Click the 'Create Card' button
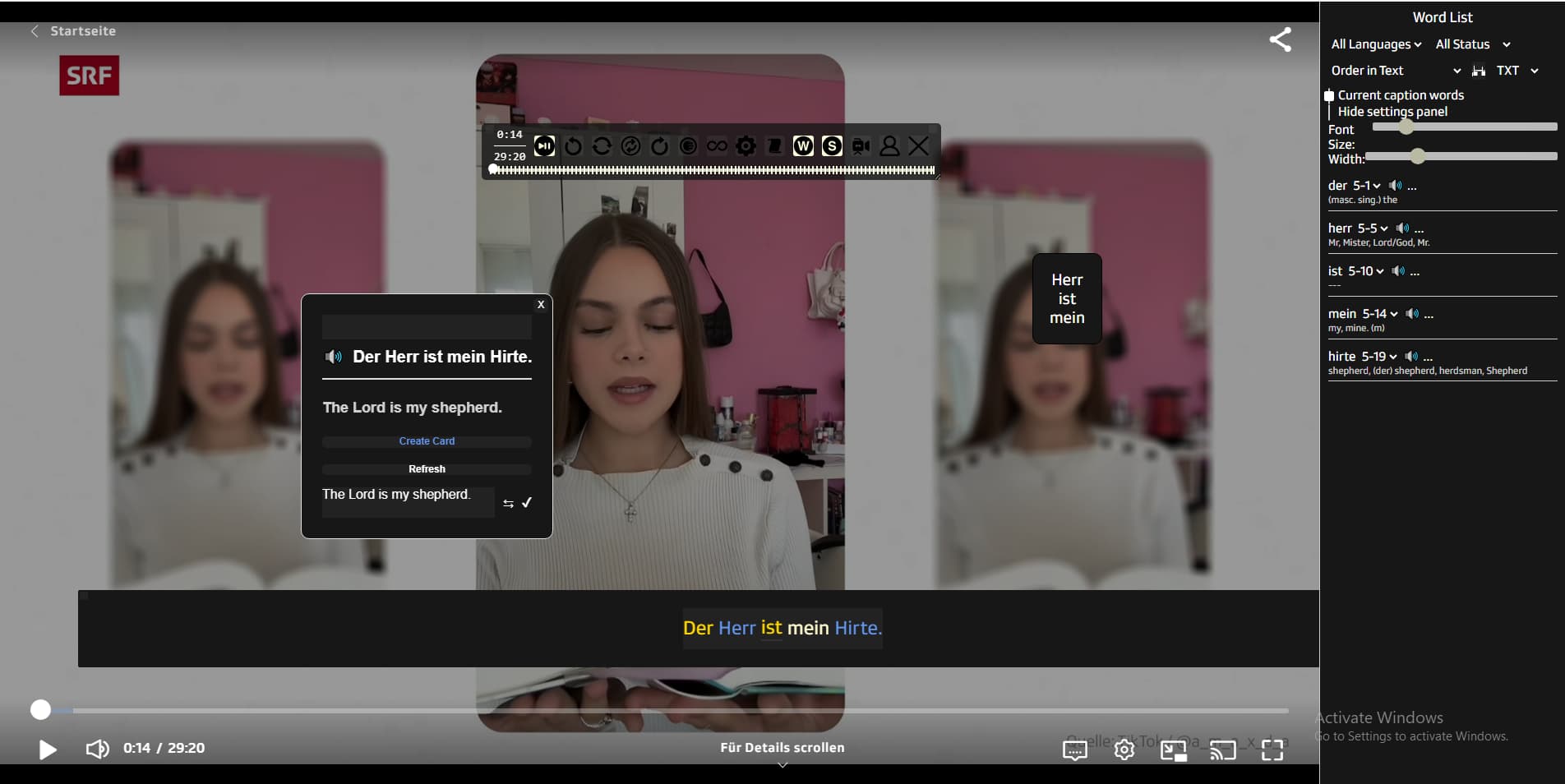Image resolution: width=1565 pixels, height=784 pixels. click(427, 441)
